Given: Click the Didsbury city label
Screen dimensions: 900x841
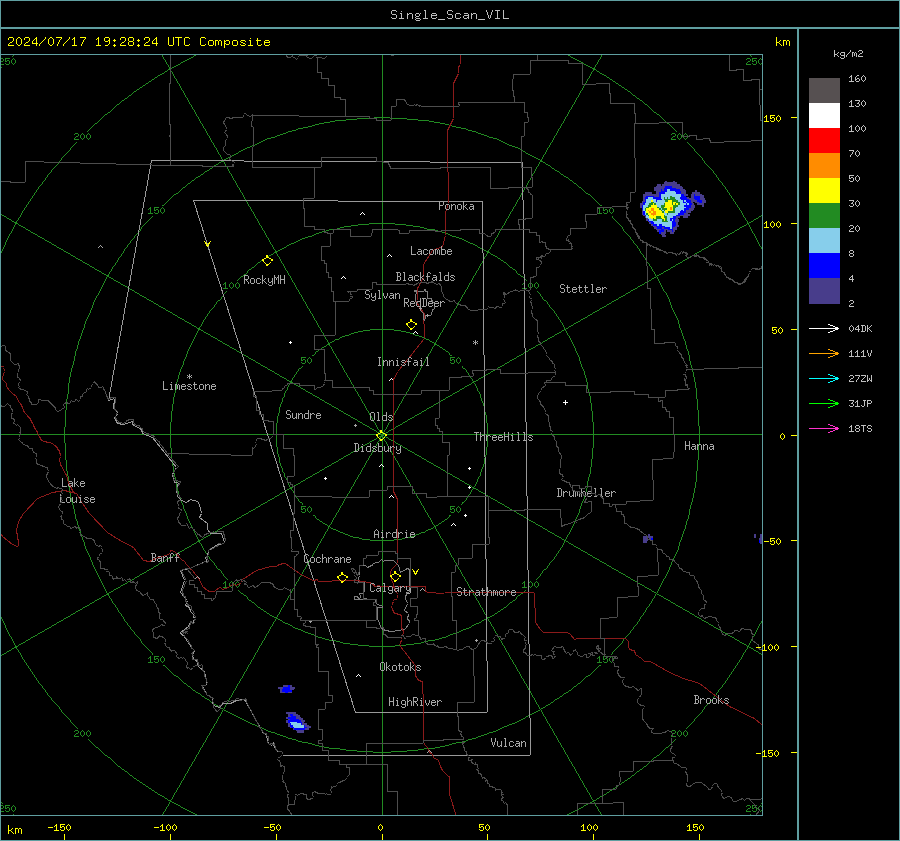Looking at the screenshot, I should click(377, 448).
